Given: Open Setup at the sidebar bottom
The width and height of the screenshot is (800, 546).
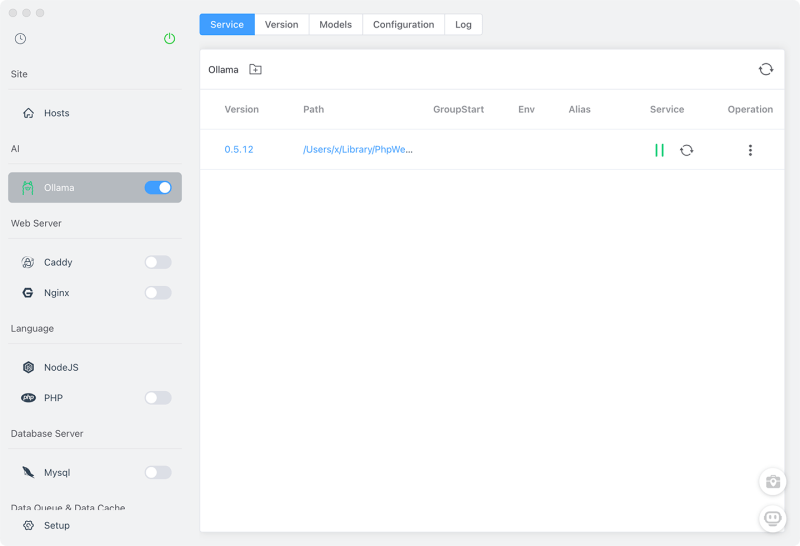Looking at the screenshot, I should click(x=95, y=526).
